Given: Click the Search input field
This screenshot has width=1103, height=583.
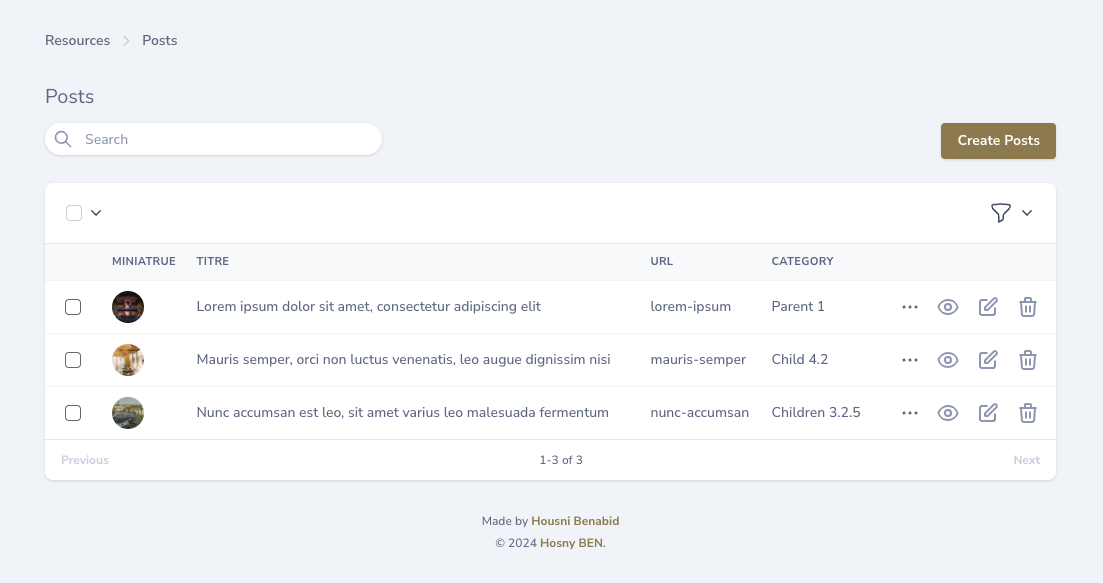Looking at the screenshot, I should [x=225, y=139].
